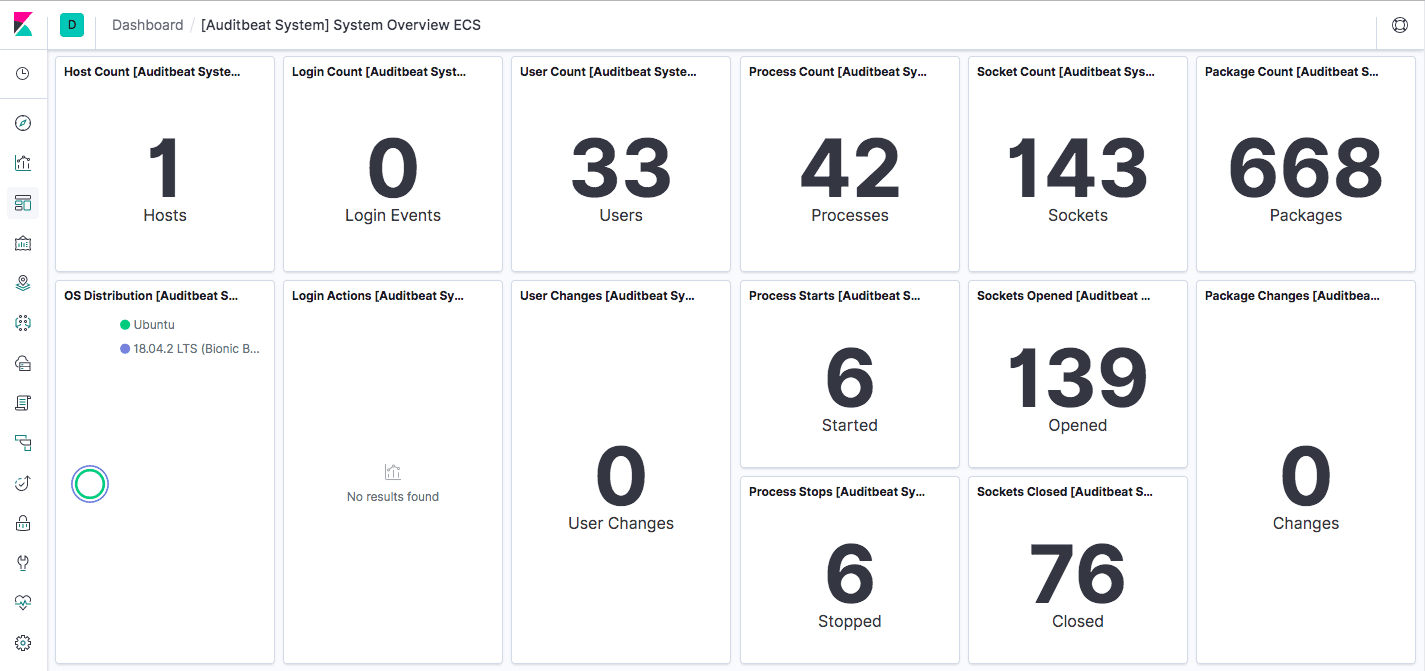Click the User Changes panel title
This screenshot has height=671, width=1425.
[608, 296]
